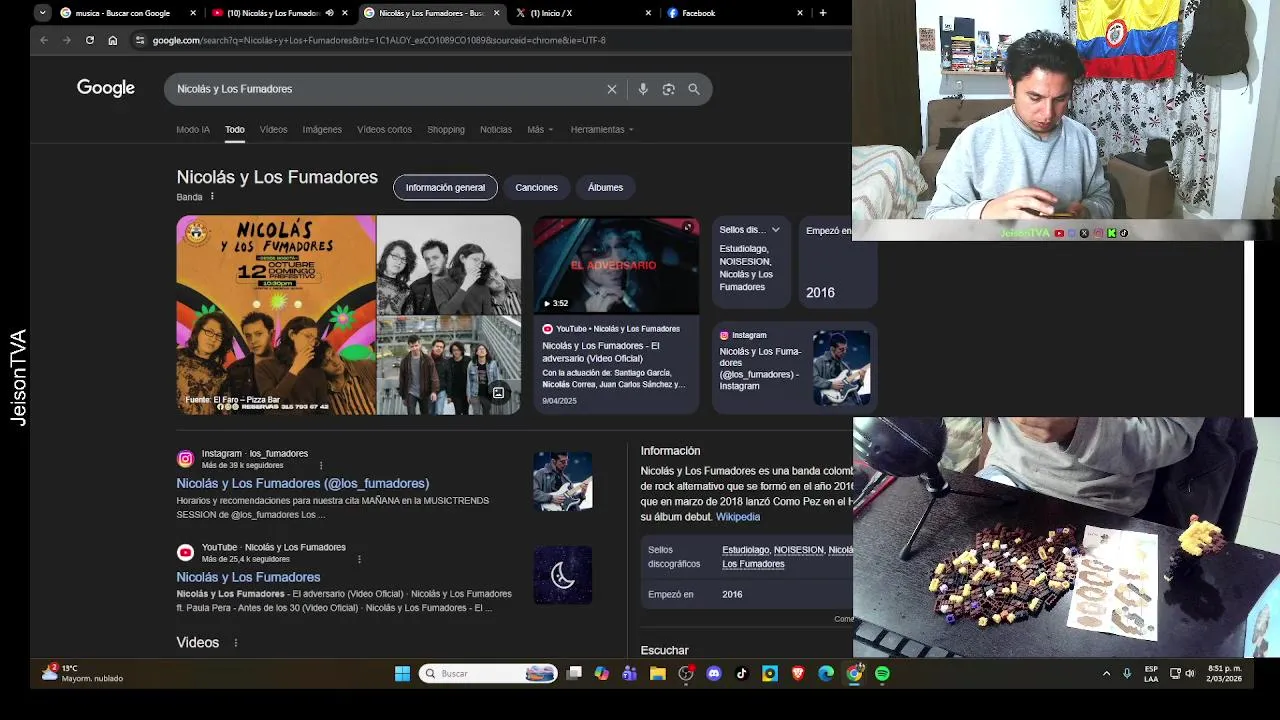This screenshot has height=720, width=1280.
Task: Expand the Herramientas dropdown
Action: tap(602, 129)
